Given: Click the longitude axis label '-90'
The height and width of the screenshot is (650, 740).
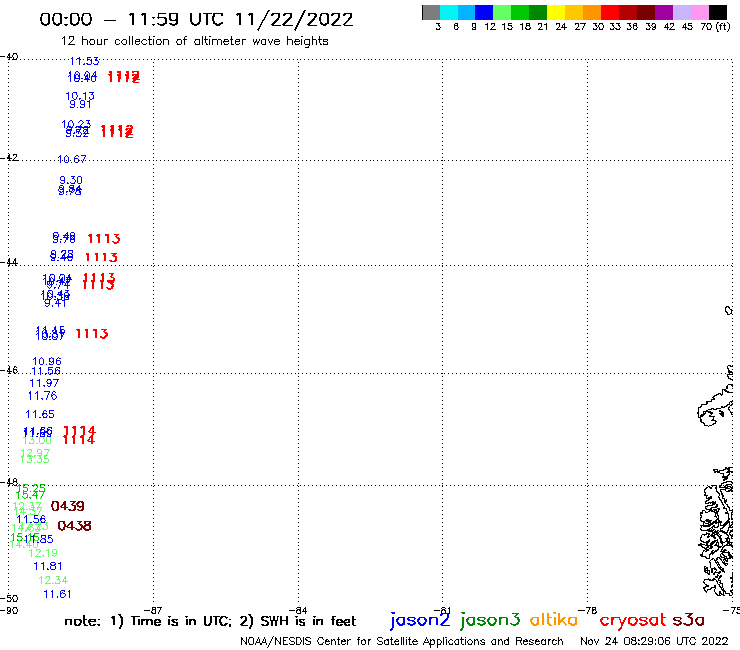Looking at the screenshot, I should pyautogui.click(x=9, y=610).
